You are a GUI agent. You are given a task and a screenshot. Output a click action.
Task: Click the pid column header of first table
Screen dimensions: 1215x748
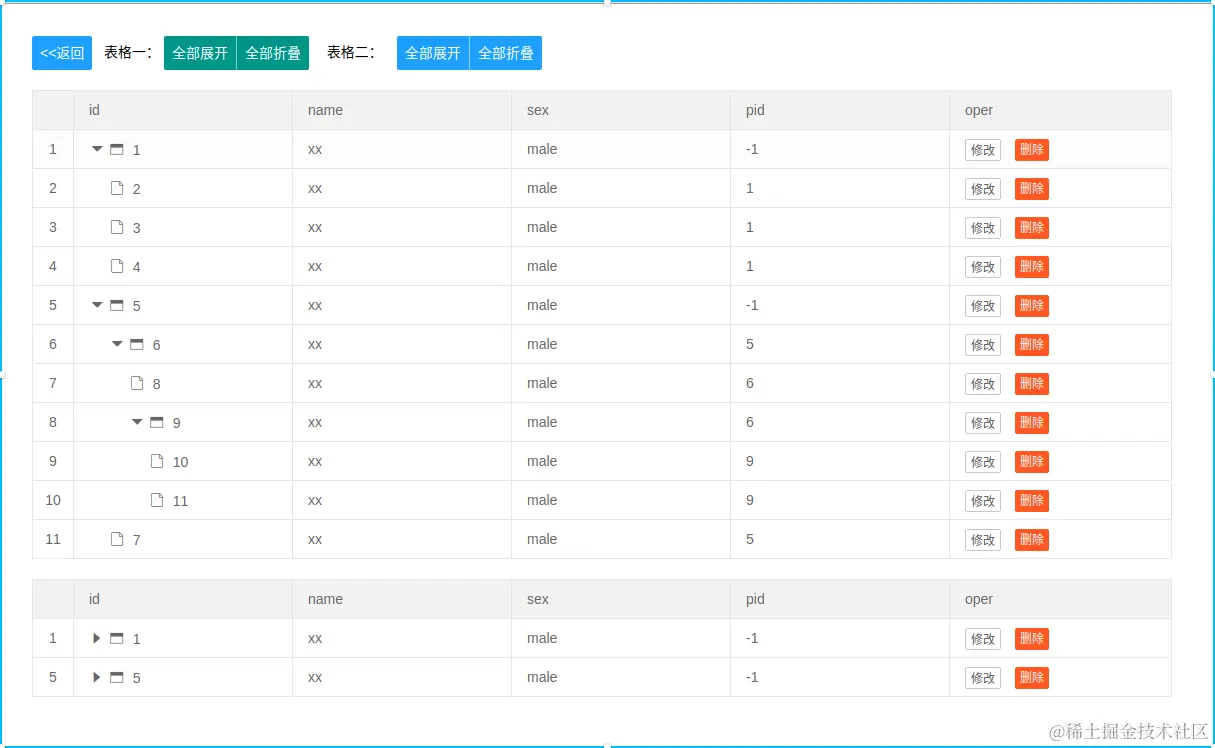840,110
